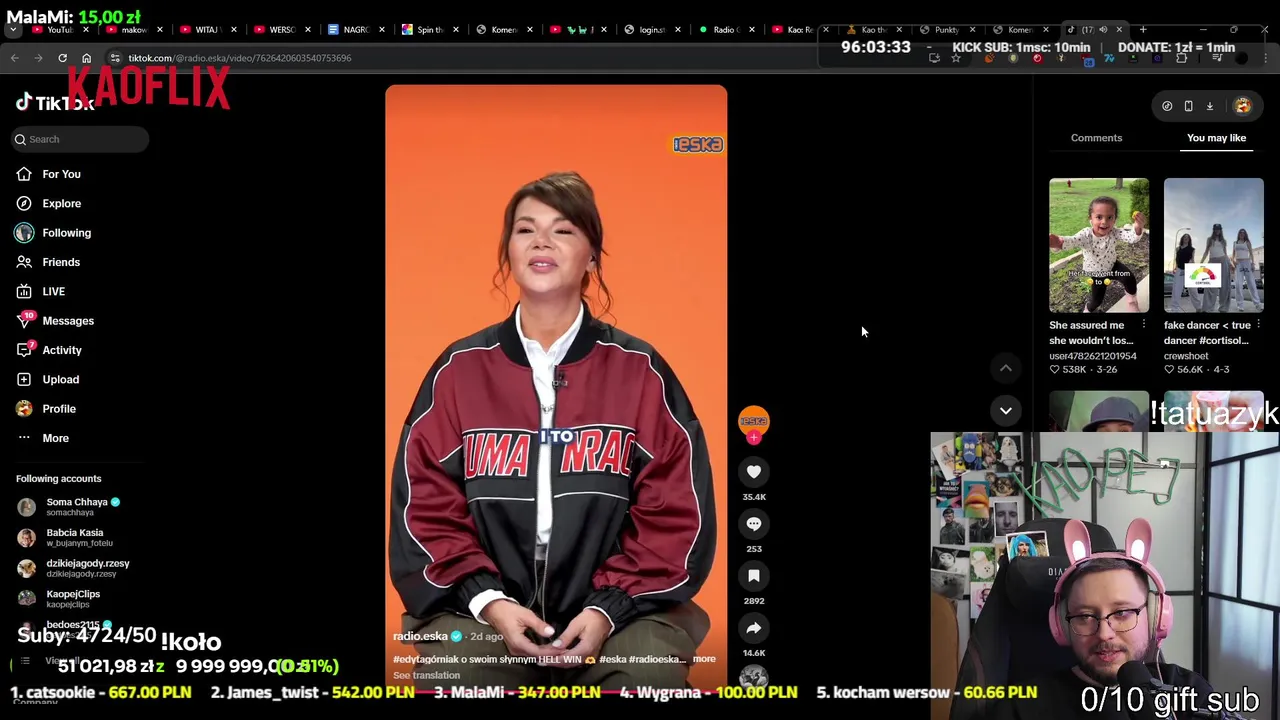Open the browser extensions puzzle icon
Image resolution: width=1280 pixels, height=720 pixels.
(1181, 58)
